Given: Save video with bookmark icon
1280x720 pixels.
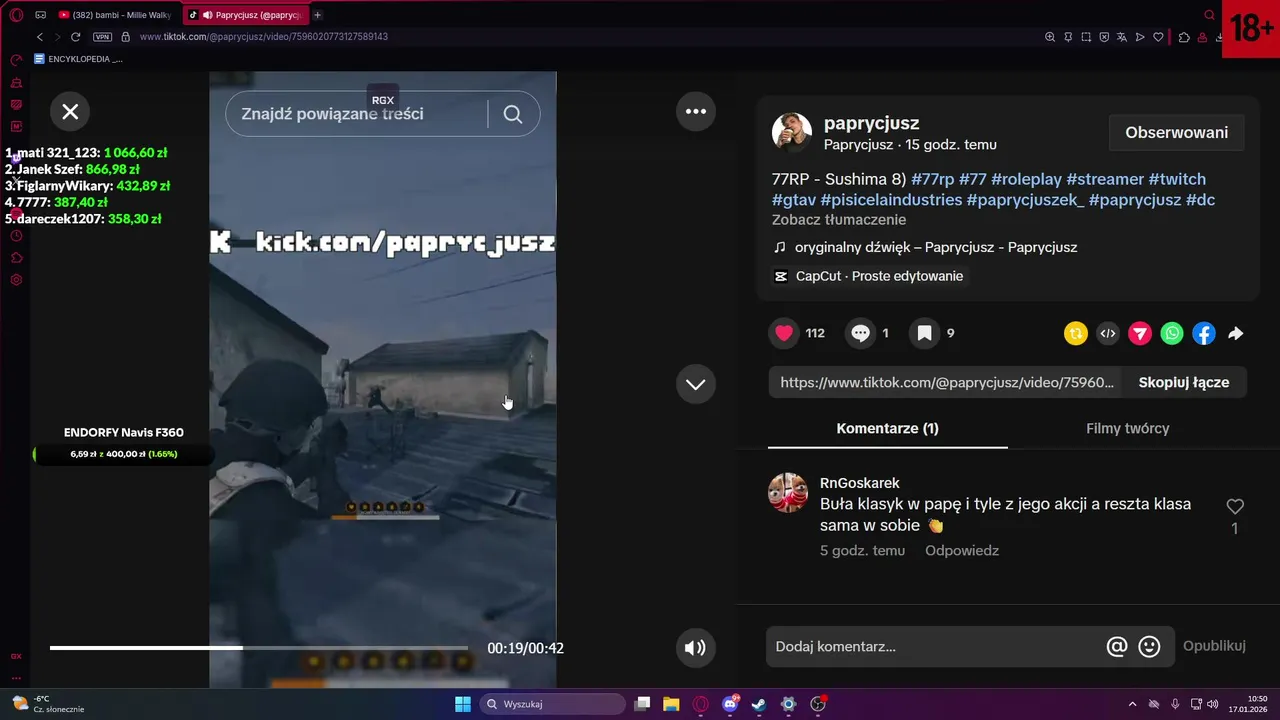Looking at the screenshot, I should tap(925, 333).
